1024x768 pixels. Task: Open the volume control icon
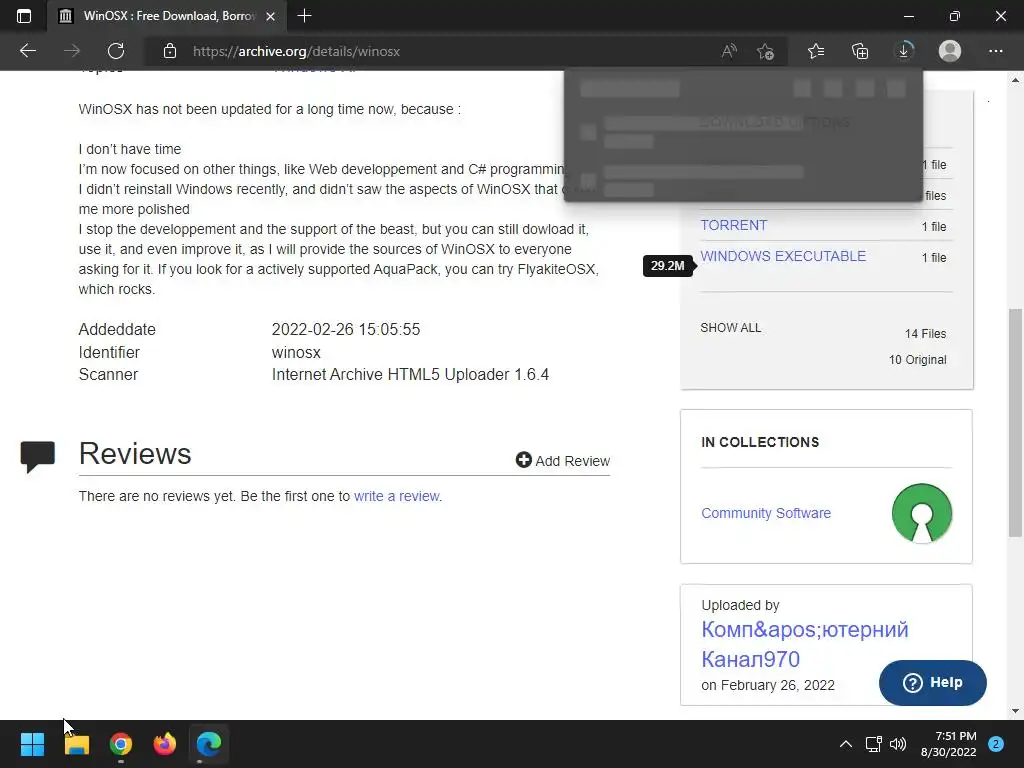click(x=898, y=744)
